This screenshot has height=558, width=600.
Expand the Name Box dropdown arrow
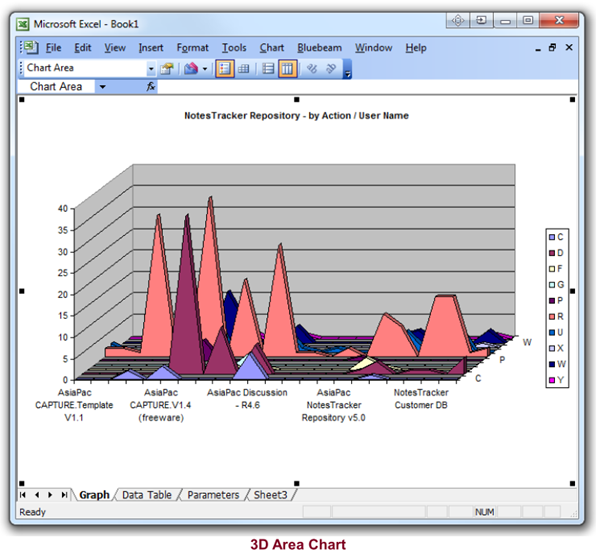[102, 87]
